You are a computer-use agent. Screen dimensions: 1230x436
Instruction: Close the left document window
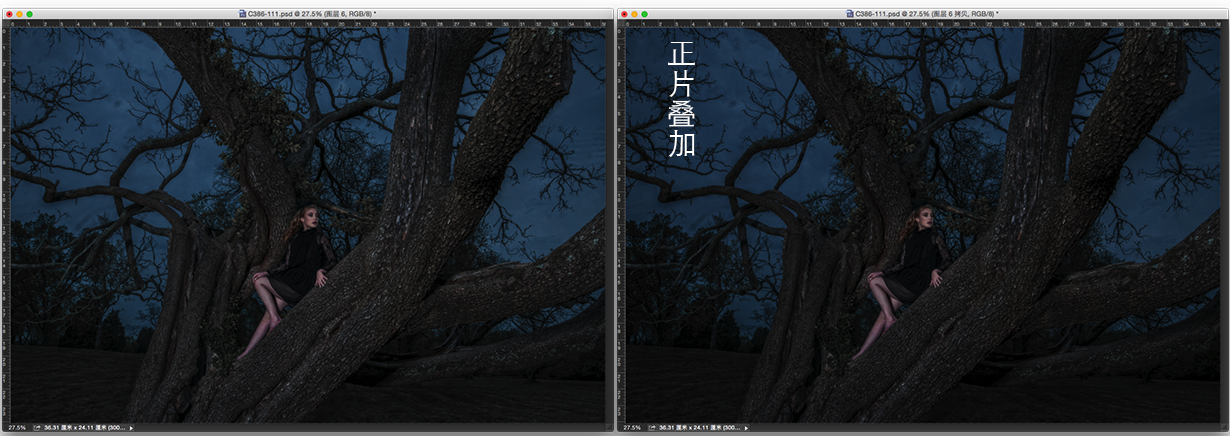(x=9, y=14)
